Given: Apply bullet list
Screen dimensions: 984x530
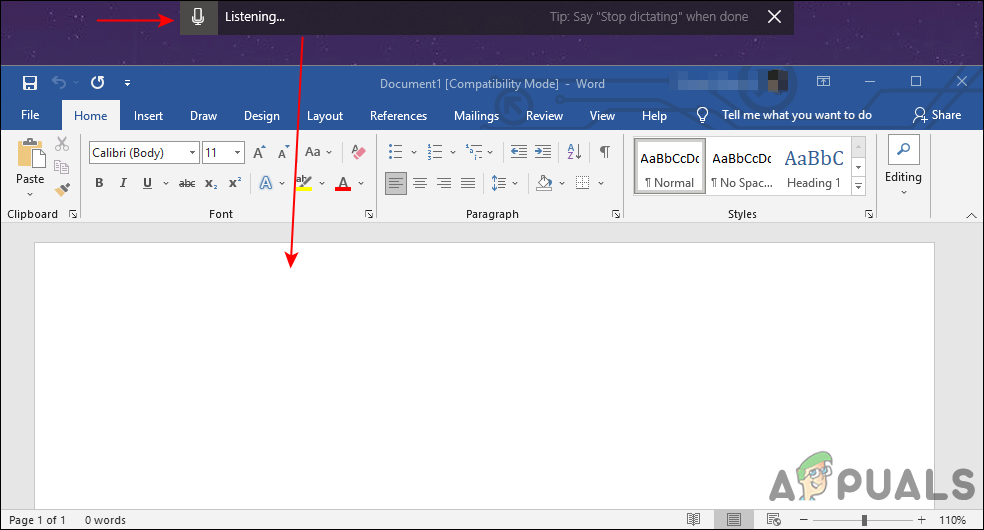Looking at the screenshot, I should pyautogui.click(x=395, y=152).
